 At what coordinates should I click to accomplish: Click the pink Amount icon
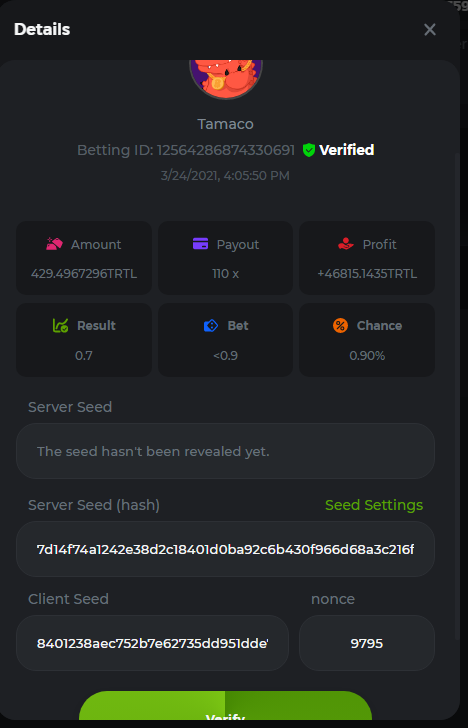click(54, 244)
